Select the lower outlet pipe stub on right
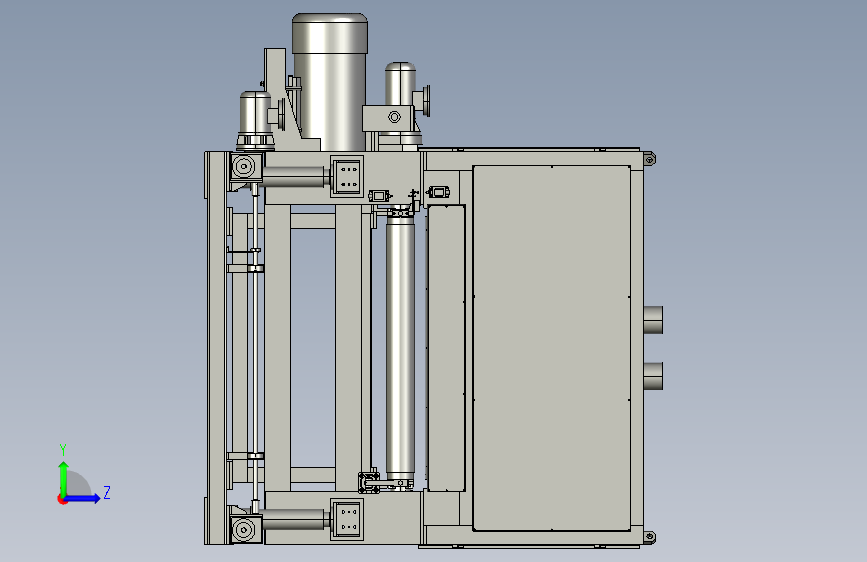 [x=653, y=376]
